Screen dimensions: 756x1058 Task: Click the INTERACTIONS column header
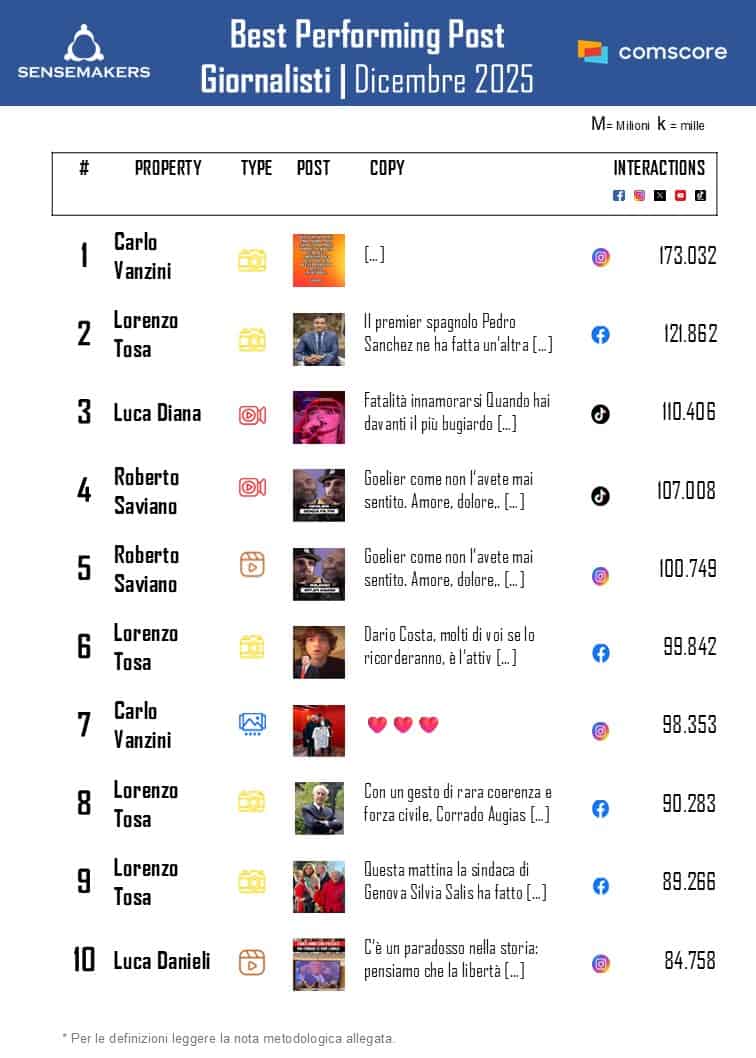[x=659, y=168]
